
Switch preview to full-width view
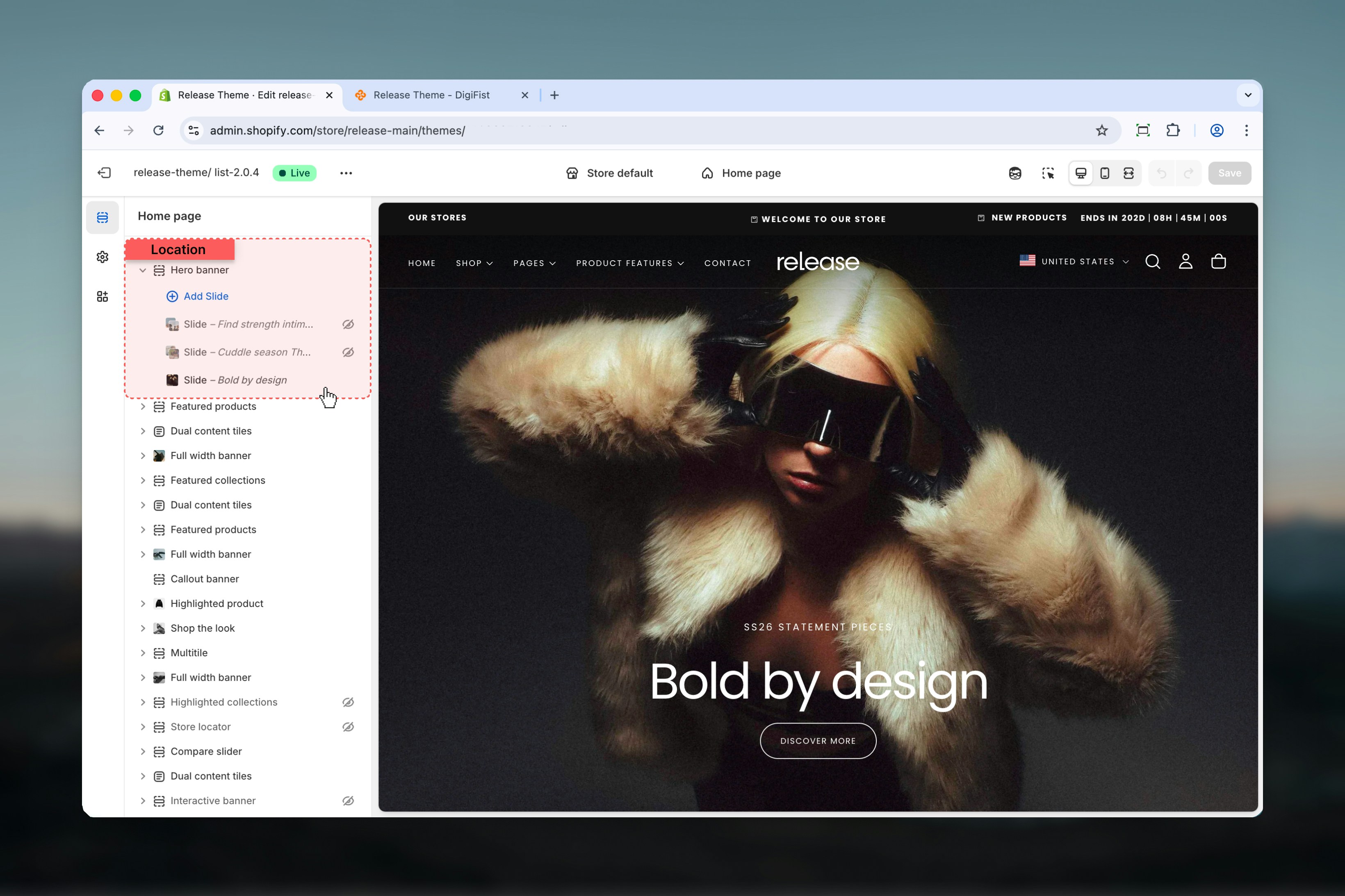pyautogui.click(x=1128, y=173)
